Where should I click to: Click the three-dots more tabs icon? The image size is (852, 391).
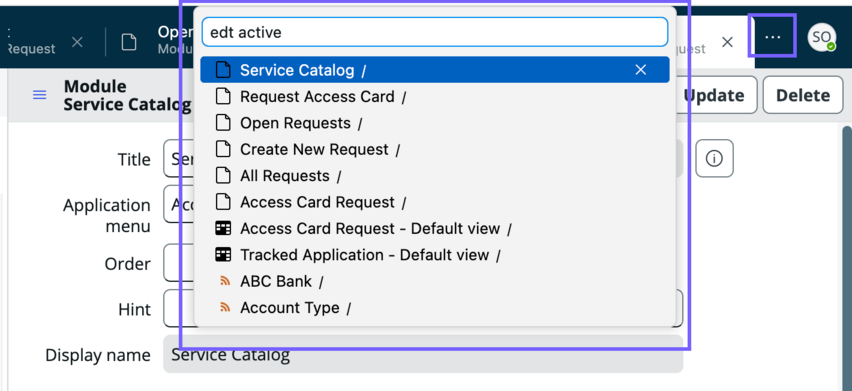tap(772, 37)
